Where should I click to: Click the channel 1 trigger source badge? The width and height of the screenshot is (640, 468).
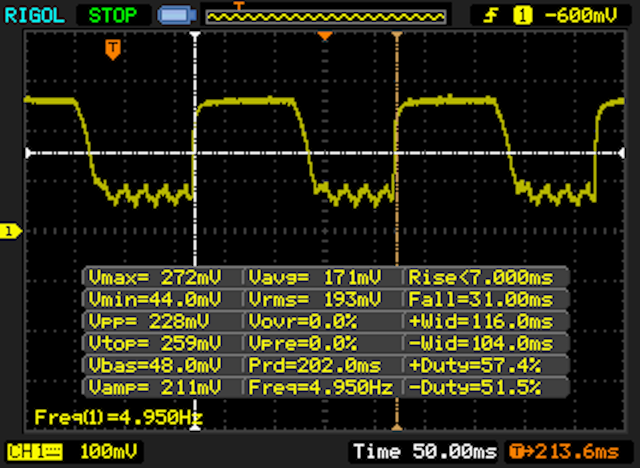[522, 16]
